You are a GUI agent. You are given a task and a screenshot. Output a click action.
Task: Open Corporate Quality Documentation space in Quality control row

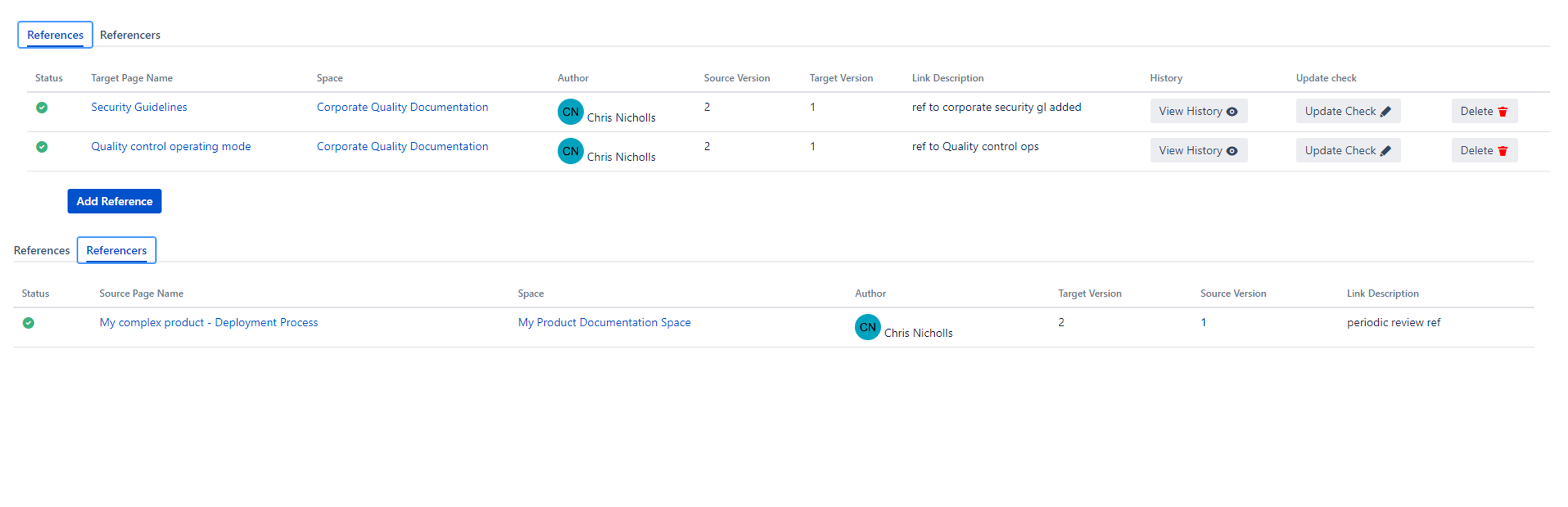pyautogui.click(x=402, y=146)
